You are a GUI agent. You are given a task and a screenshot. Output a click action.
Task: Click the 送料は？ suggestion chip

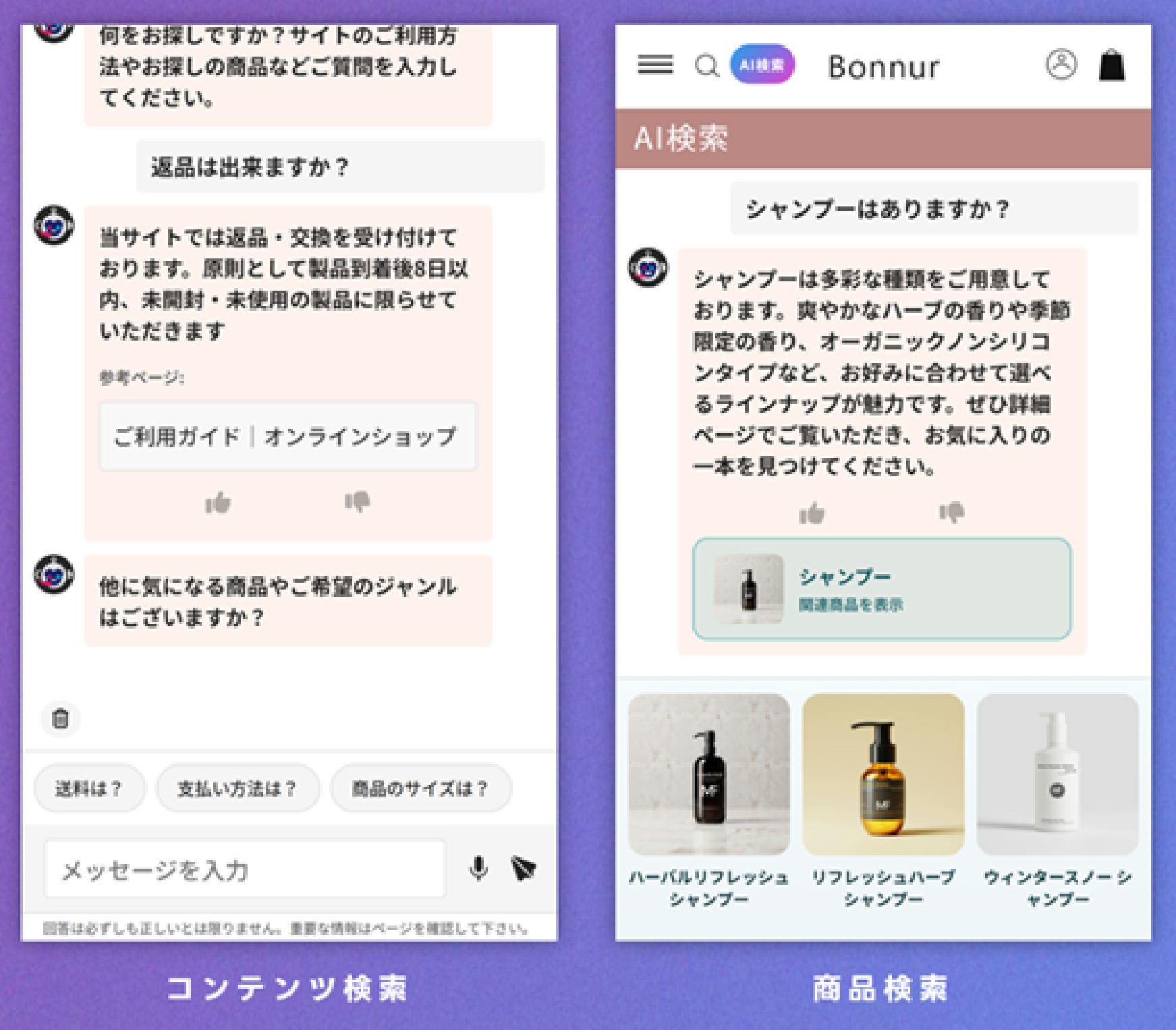click(90, 787)
